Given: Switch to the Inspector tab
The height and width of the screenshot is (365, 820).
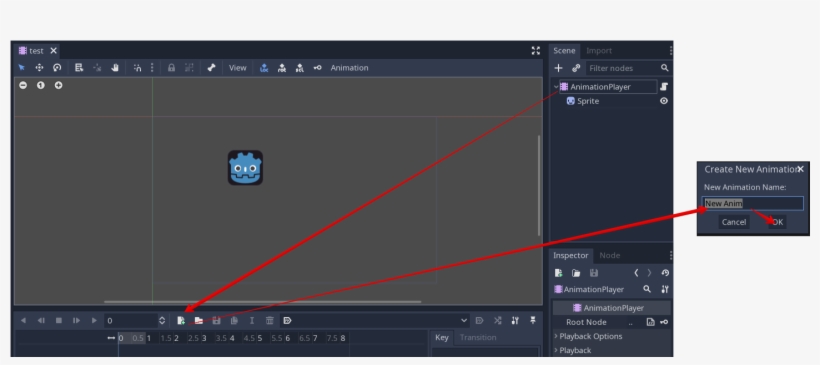Looking at the screenshot, I should coord(571,255).
